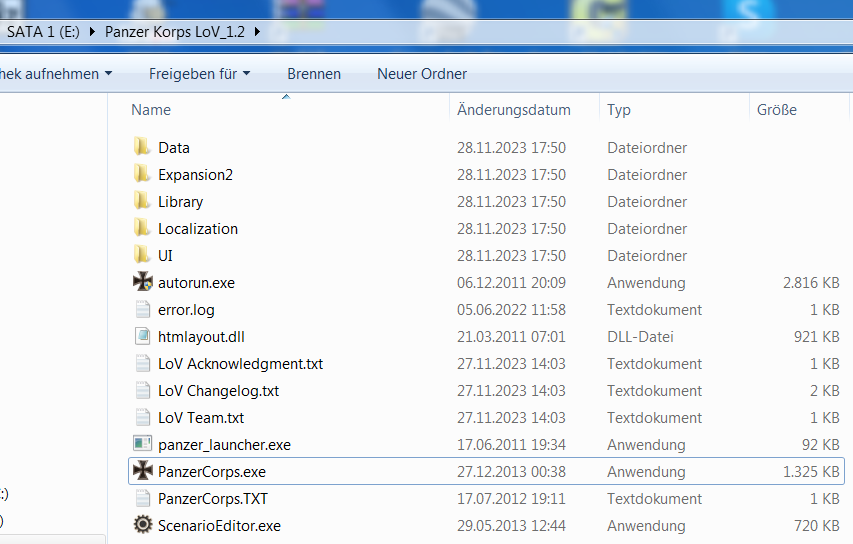
Task: Click date '27.12.2013 00:38' of PanzerCorps.exe
Action: [x=511, y=472]
